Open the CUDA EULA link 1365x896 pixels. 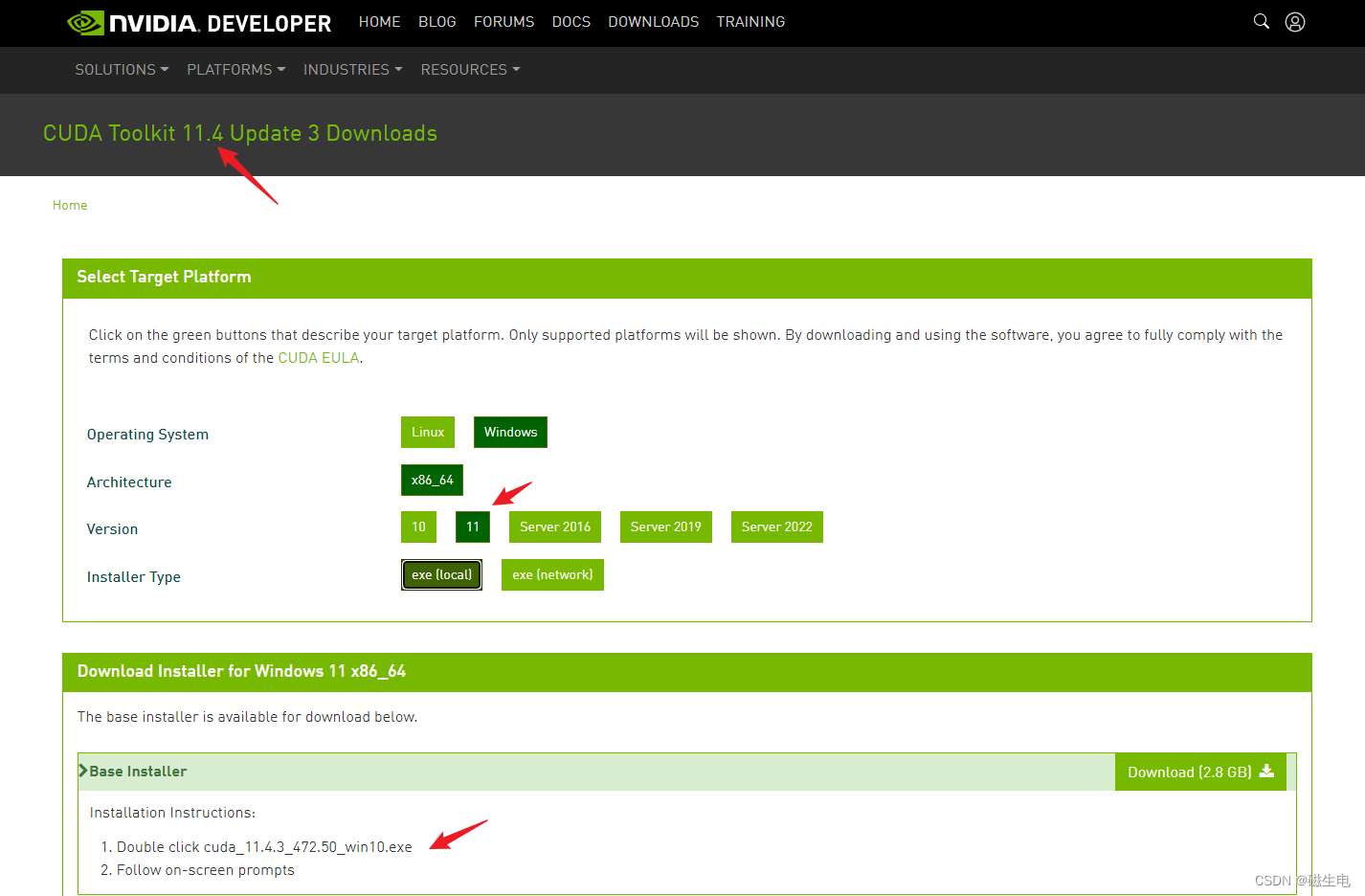(x=319, y=358)
